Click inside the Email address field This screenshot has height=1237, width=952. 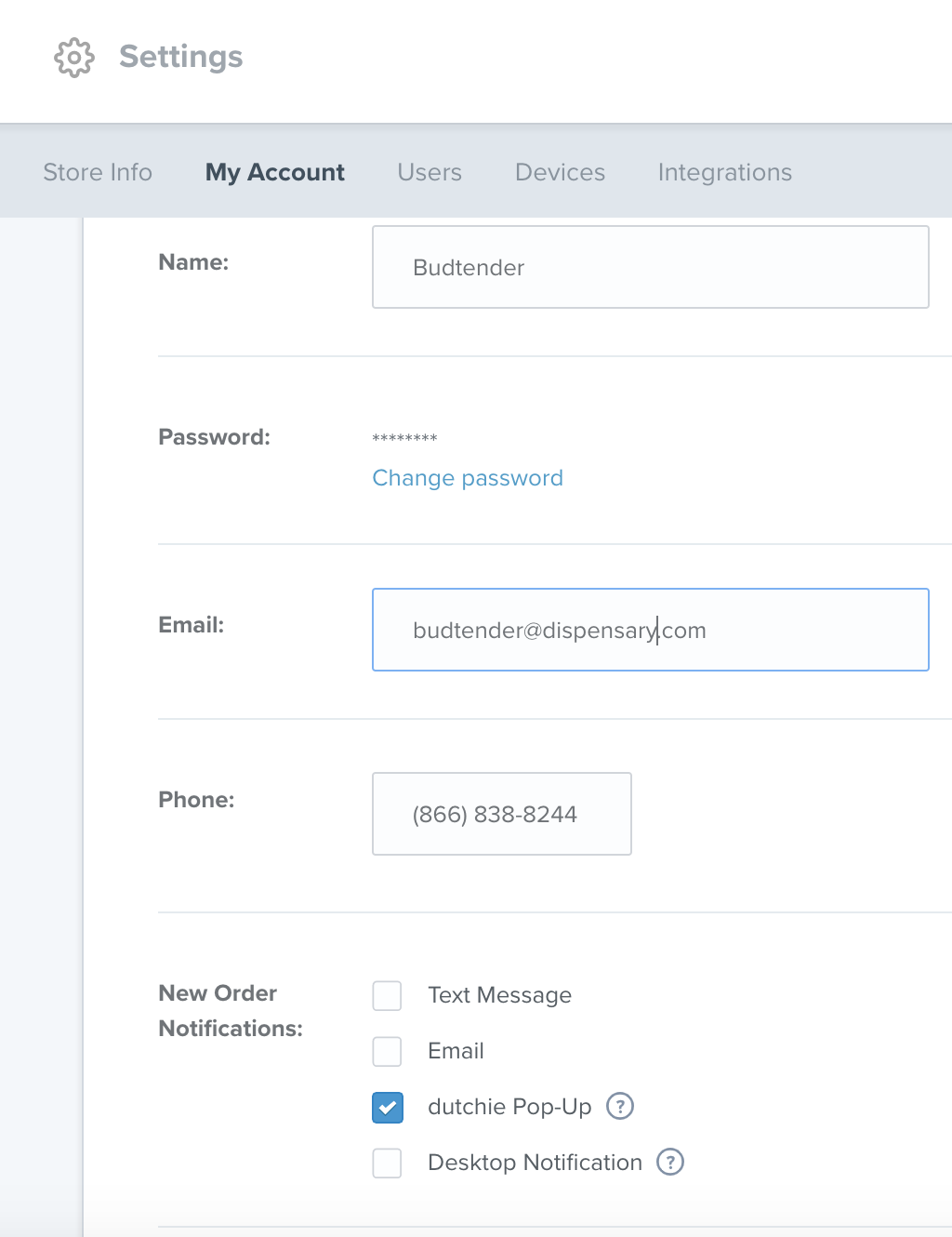(x=651, y=630)
